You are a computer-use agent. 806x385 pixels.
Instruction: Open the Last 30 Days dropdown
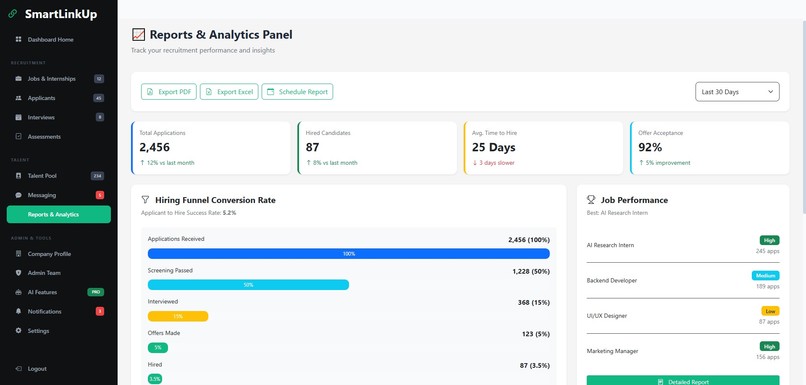pos(737,92)
